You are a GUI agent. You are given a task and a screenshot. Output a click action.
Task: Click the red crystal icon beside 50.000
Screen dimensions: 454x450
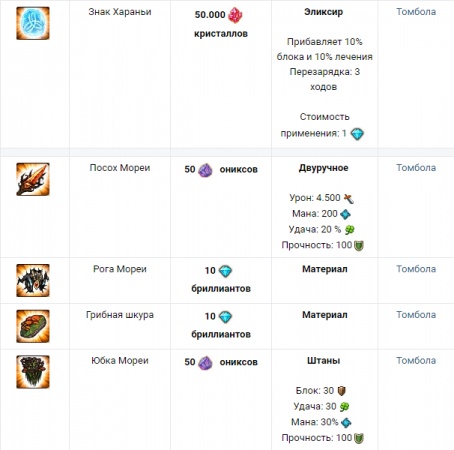point(235,15)
